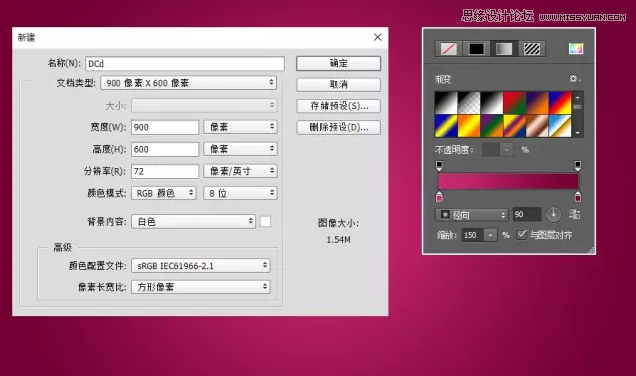
Task: Open the height unit 像素 dropdown
Action: [241, 149]
